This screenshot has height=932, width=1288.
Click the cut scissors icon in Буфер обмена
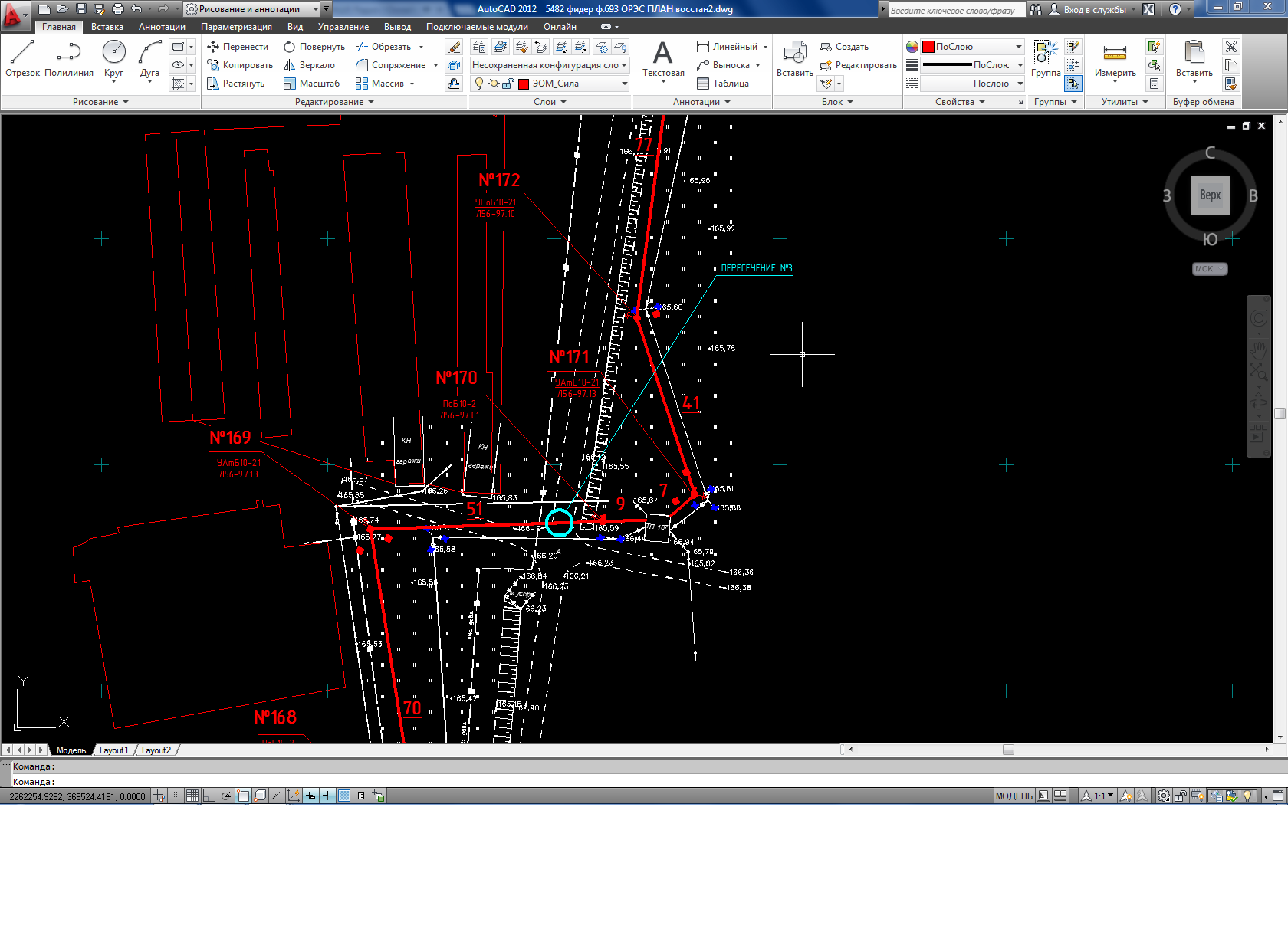pyautogui.click(x=1230, y=47)
